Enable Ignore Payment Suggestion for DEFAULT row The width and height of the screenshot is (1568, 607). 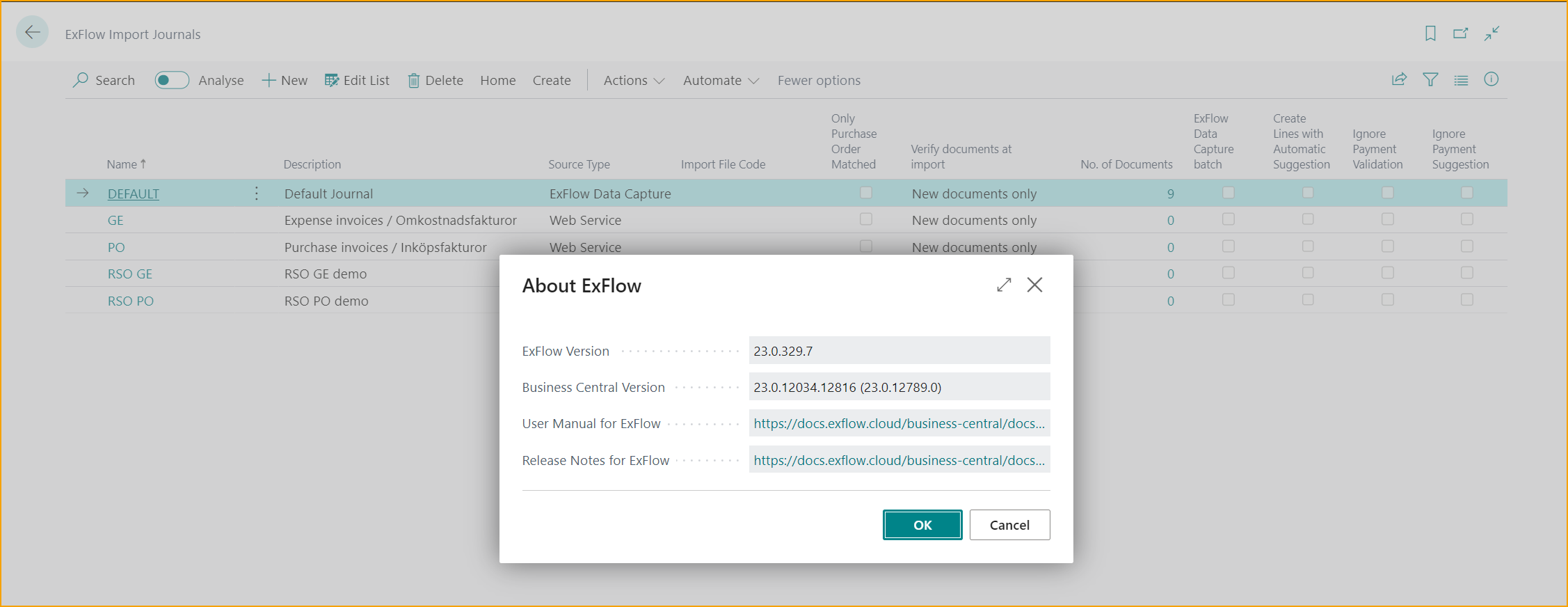pyautogui.click(x=1467, y=193)
